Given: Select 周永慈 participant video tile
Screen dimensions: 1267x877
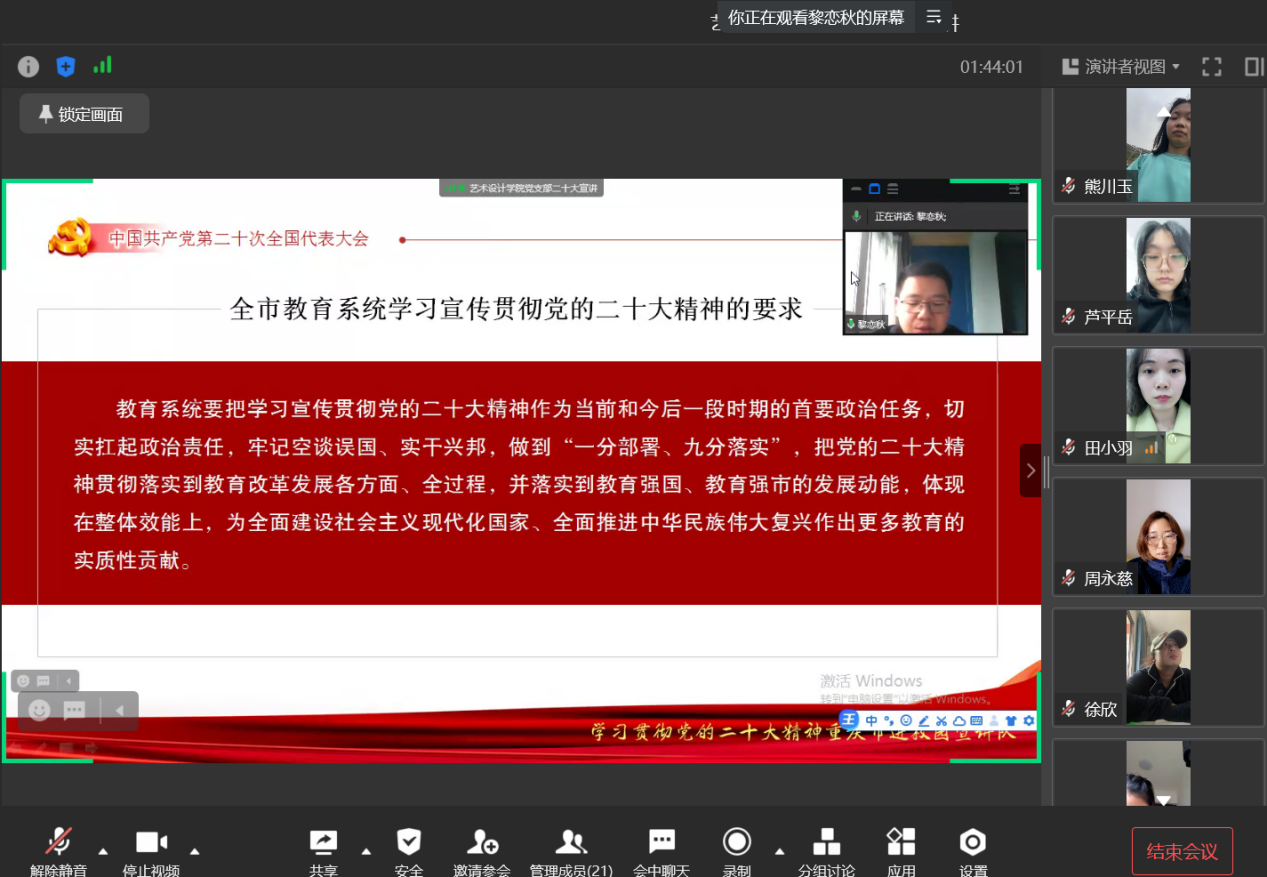Looking at the screenshot, I should tap(1158, 537).
